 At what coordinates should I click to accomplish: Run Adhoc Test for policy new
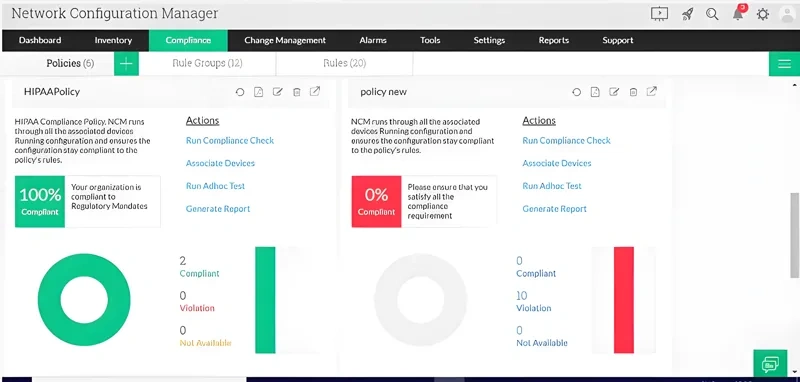tap(552, 186)
